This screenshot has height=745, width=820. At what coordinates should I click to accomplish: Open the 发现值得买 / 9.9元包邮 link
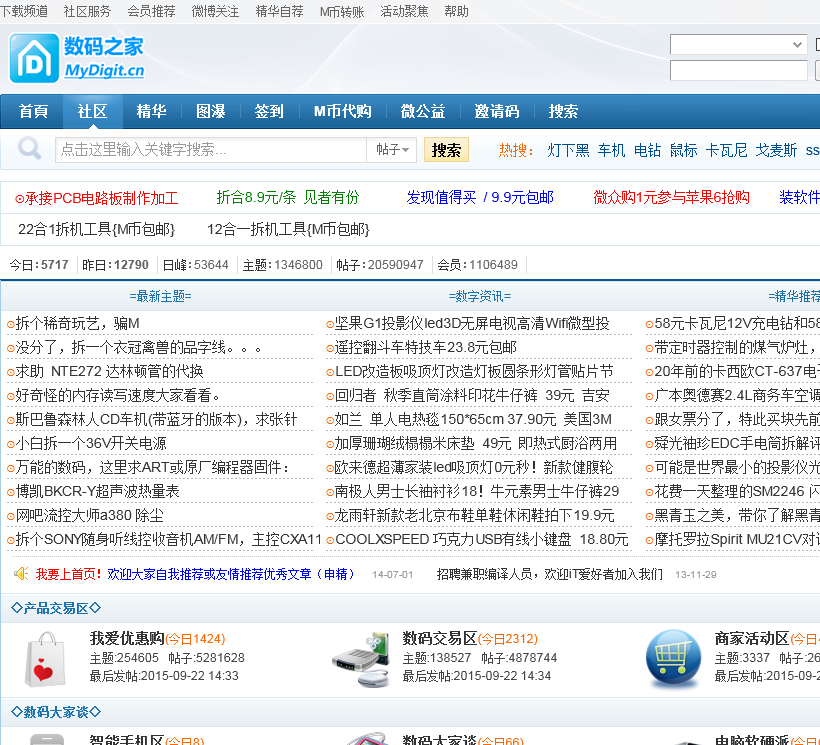pyautogui.click(x=480, y=198)
